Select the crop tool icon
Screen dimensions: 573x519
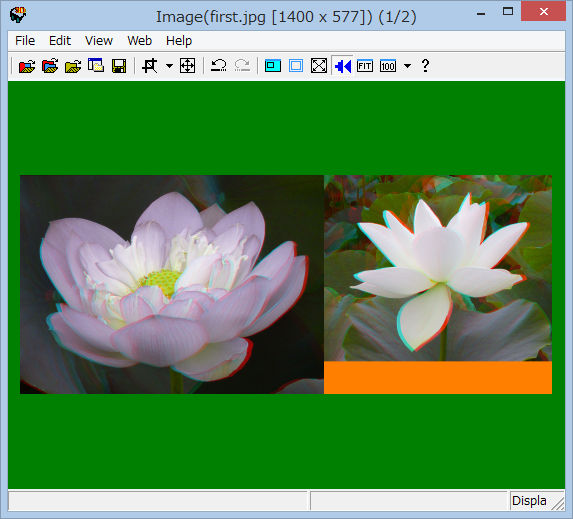pos(150,66)
